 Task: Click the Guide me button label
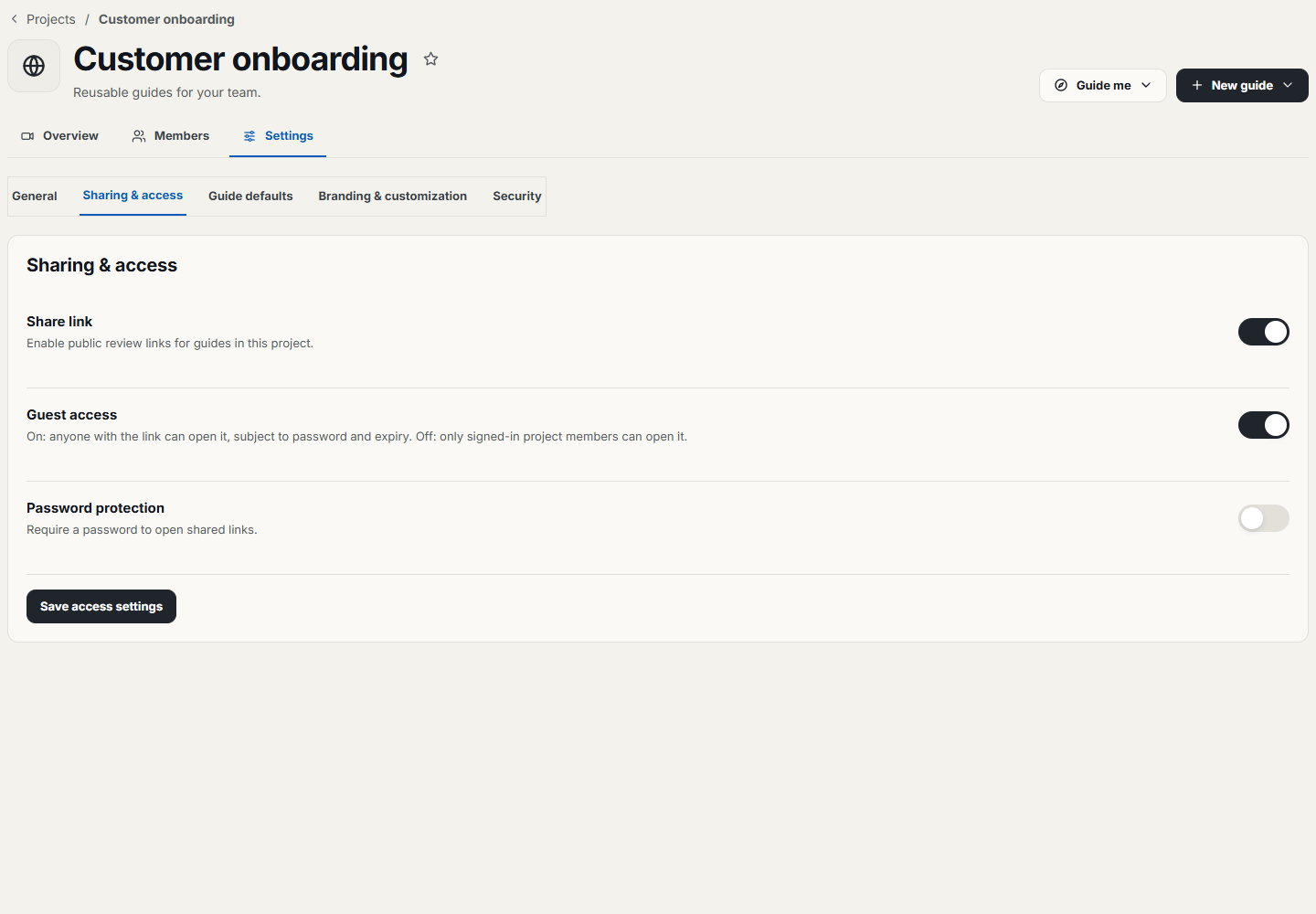coord(1104,85)
